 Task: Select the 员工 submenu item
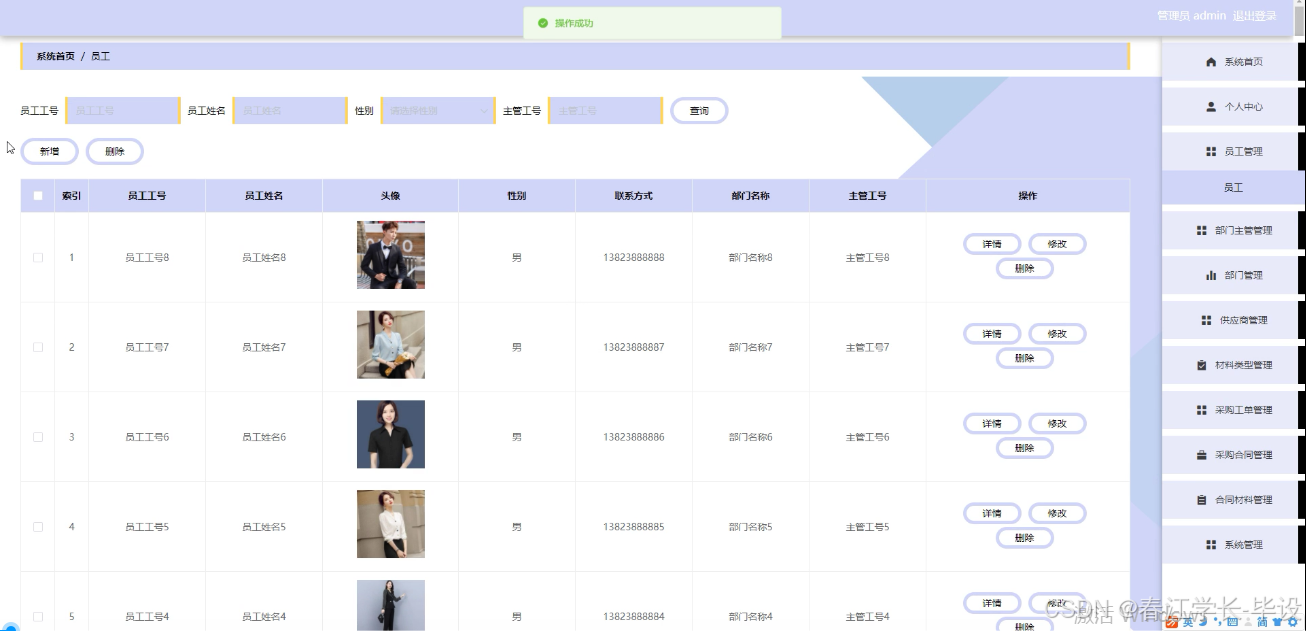pyautogui.click(x=1232, y=186)
